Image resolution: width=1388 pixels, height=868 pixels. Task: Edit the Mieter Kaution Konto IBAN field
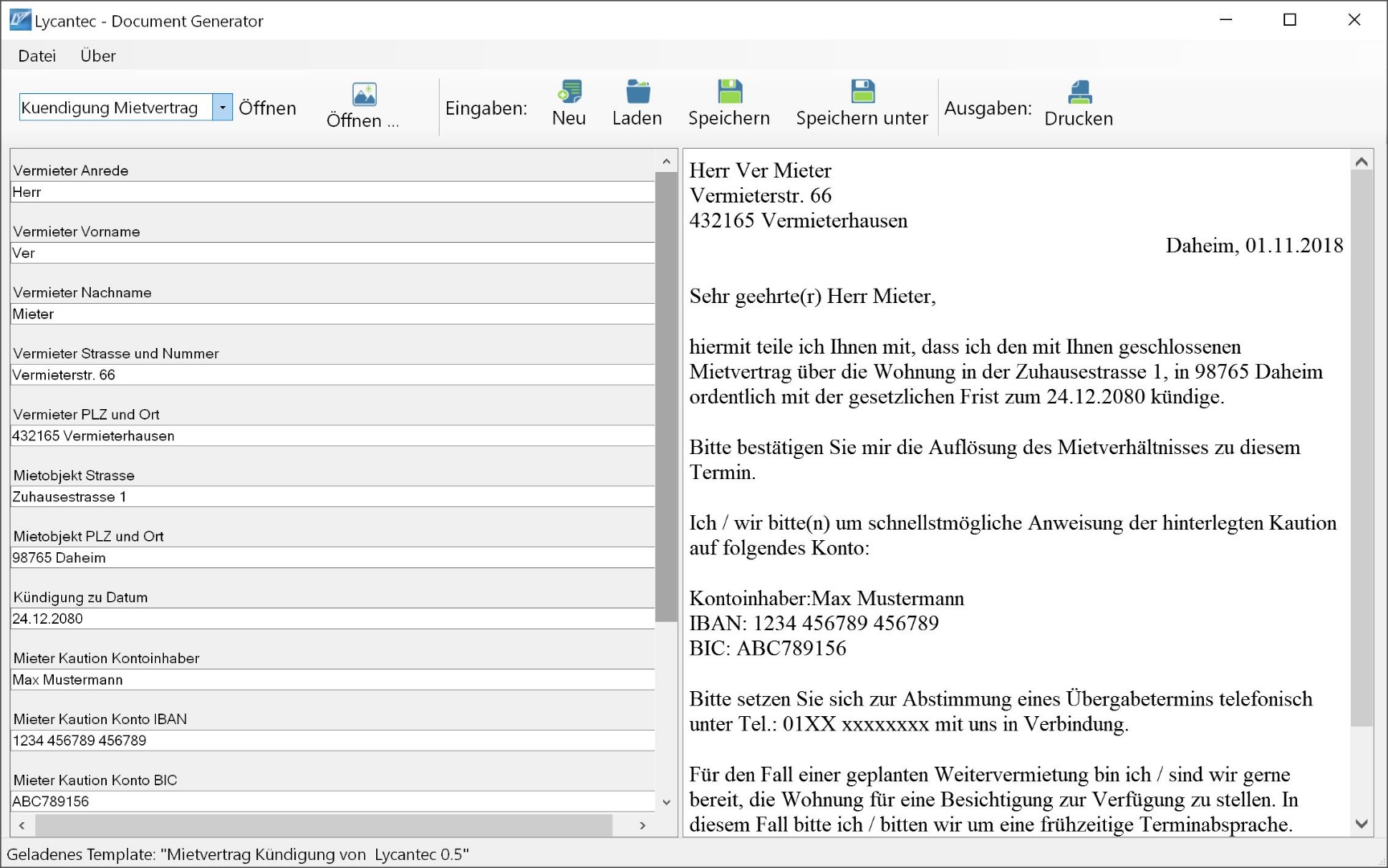tap(333, 740)
